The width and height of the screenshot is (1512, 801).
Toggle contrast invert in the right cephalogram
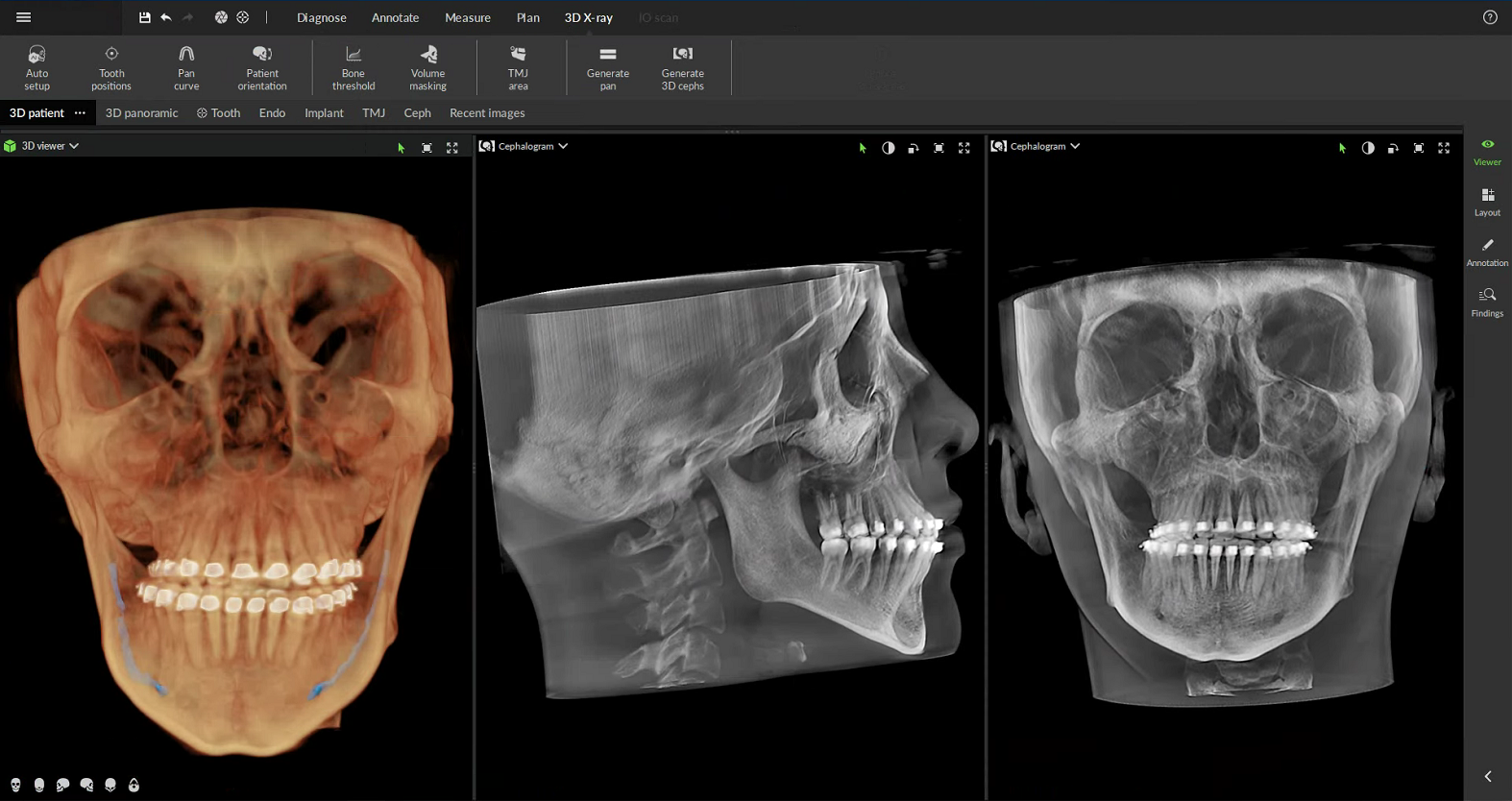[x=1368, y=148]
